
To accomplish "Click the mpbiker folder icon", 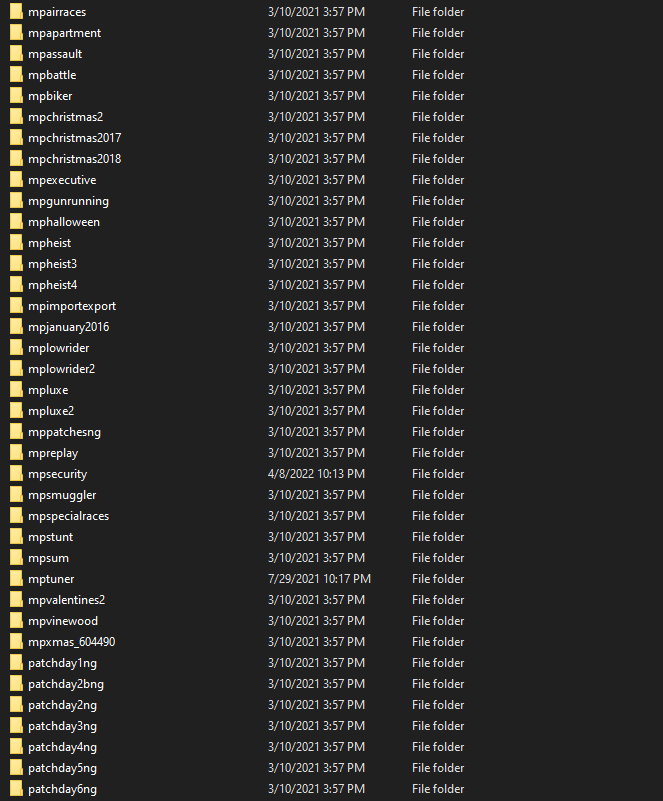I will click(x=16, y=96).
